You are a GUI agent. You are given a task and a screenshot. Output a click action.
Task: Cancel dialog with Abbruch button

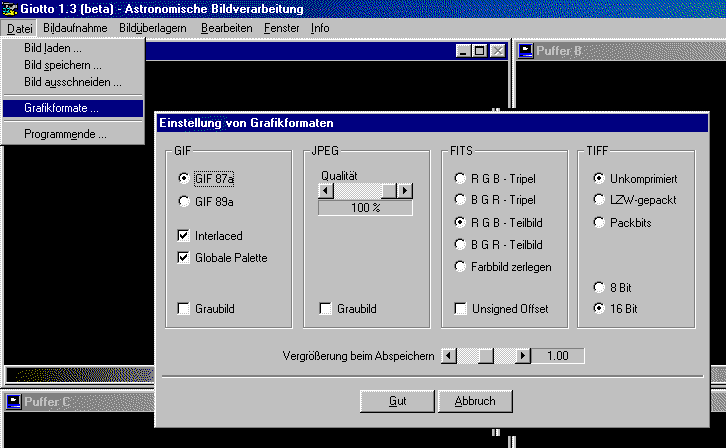473,401
